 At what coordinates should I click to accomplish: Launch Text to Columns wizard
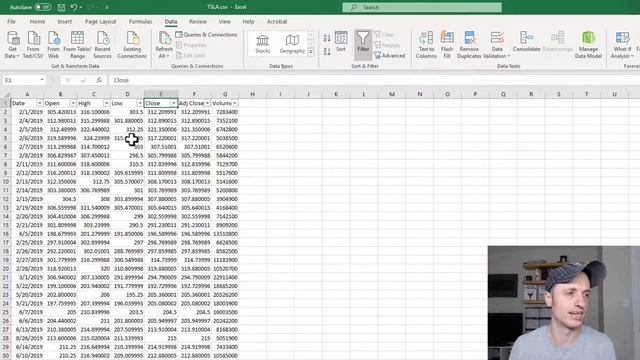point(426,44)
